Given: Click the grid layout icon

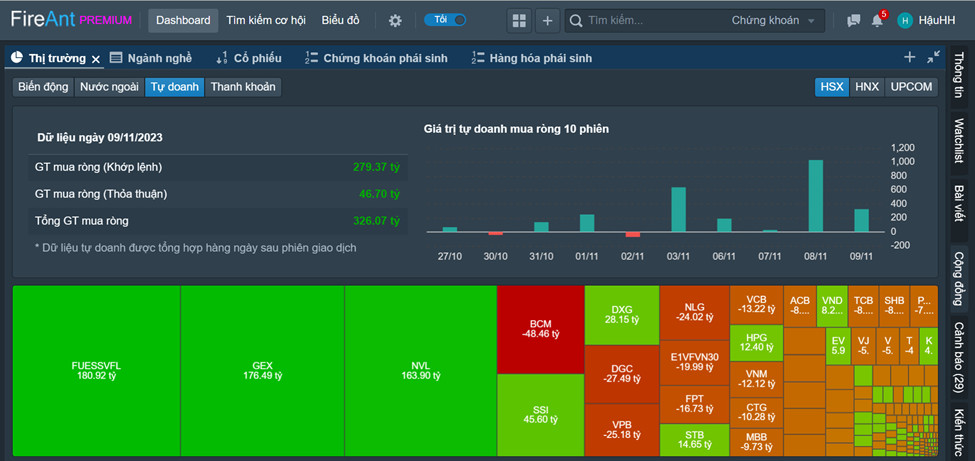Looking at the screenshot, I should click(518, 20).
